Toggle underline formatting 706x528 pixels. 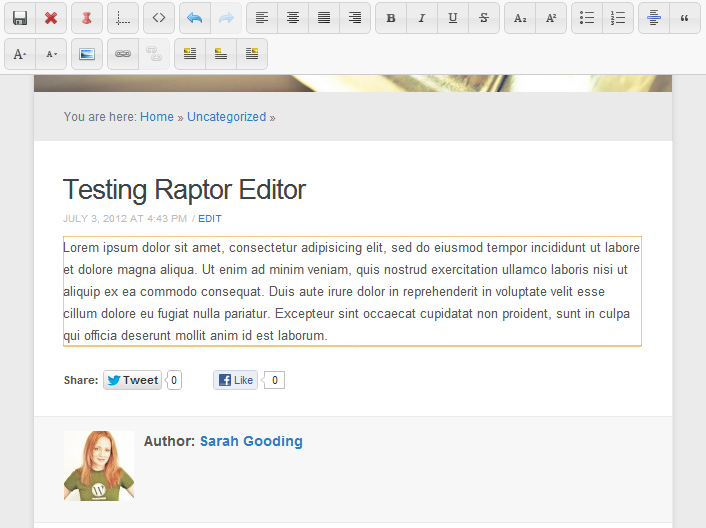click(x=453, y=18)
